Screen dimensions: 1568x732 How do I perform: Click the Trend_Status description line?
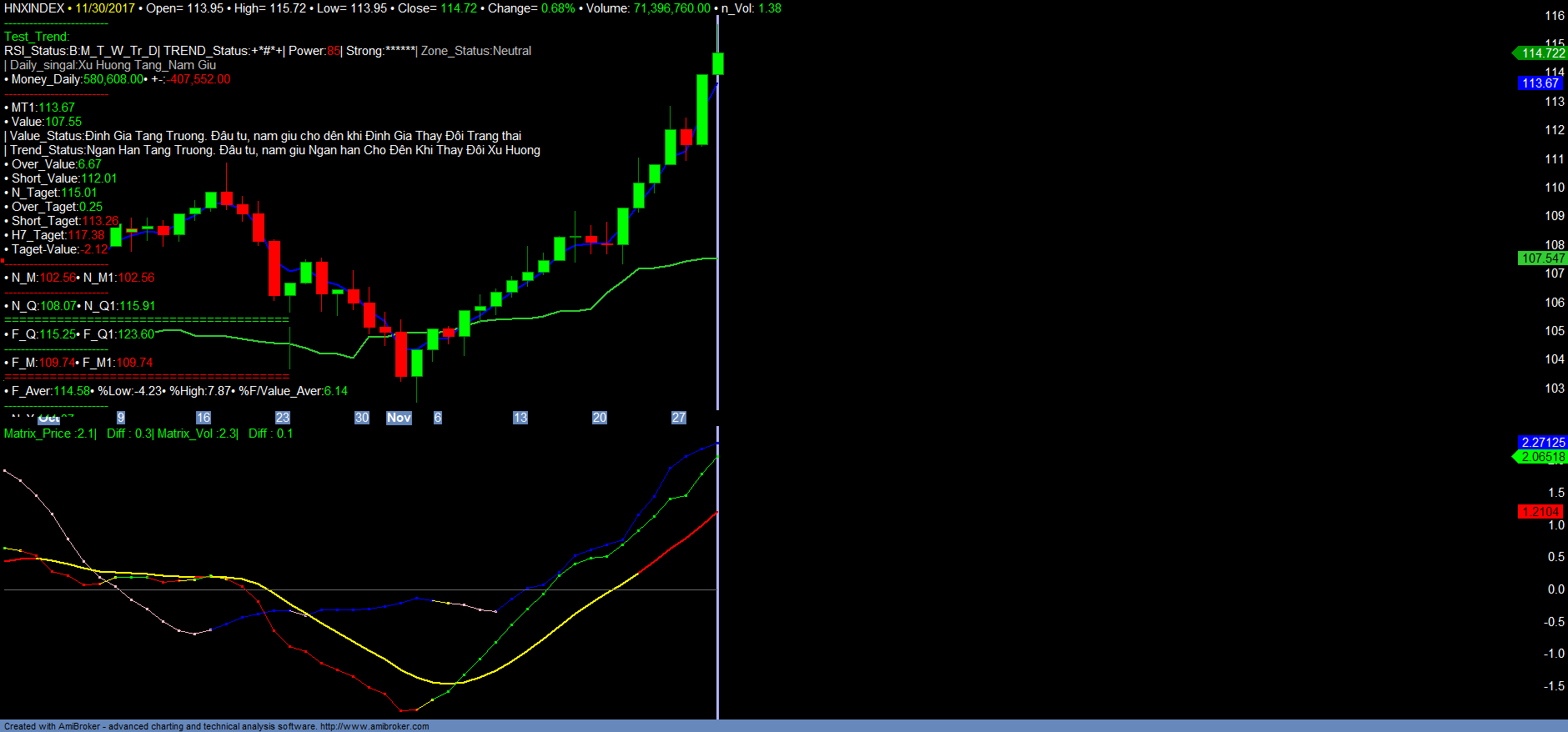pyautogui.click(x=274, y=150)
